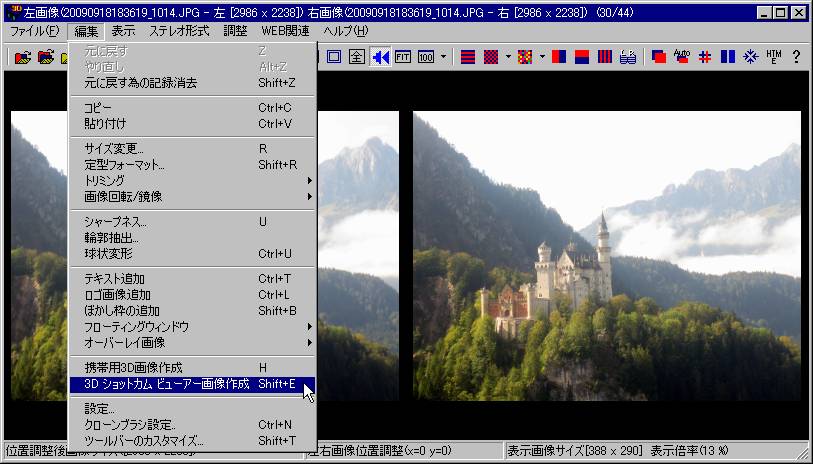Open the ファイル(F) menu

(x=35, y=31)
